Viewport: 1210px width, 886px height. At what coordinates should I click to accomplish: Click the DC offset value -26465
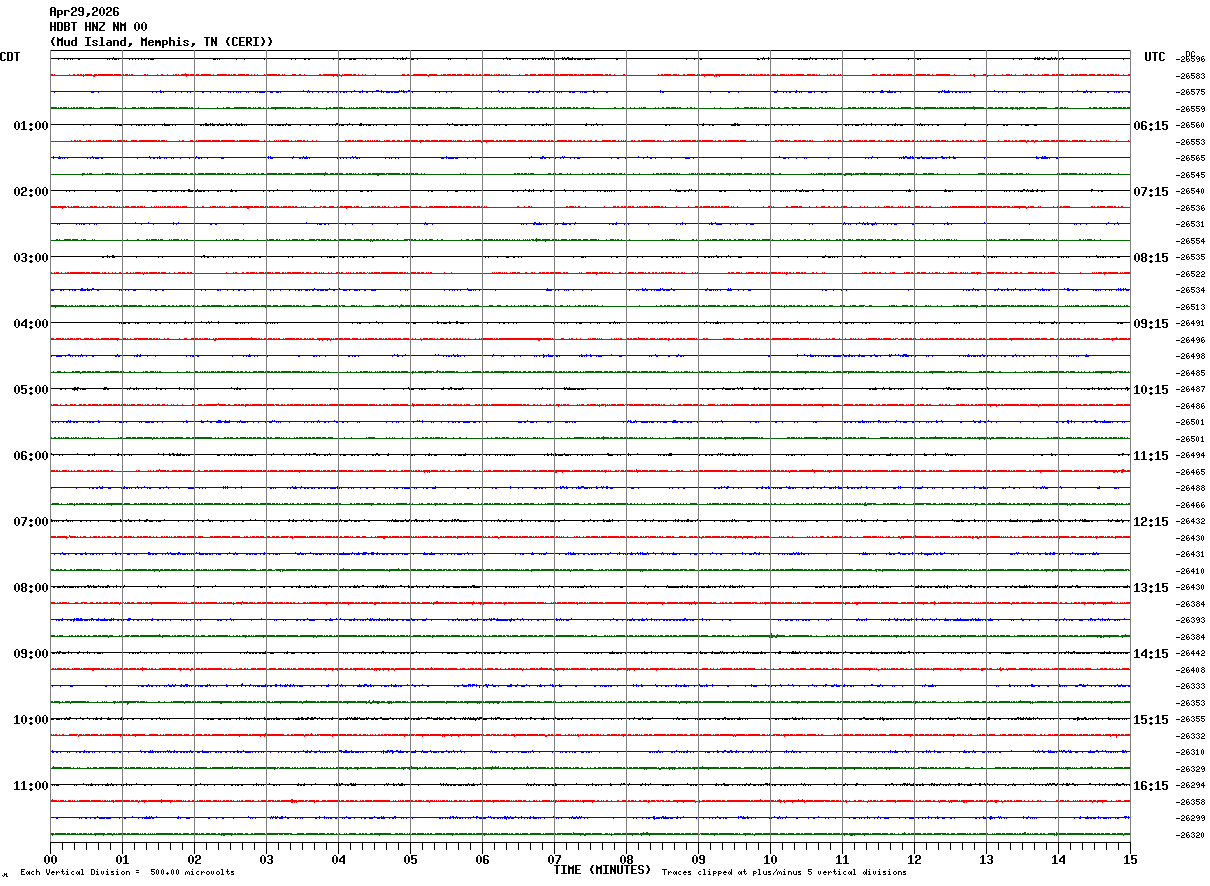(1190, 472)
